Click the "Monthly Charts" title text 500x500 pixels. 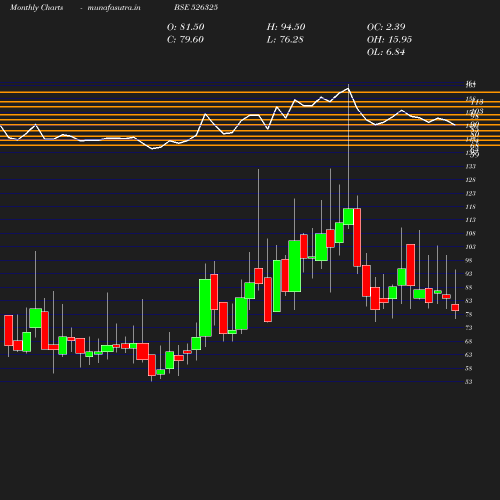tap(36, 8)
